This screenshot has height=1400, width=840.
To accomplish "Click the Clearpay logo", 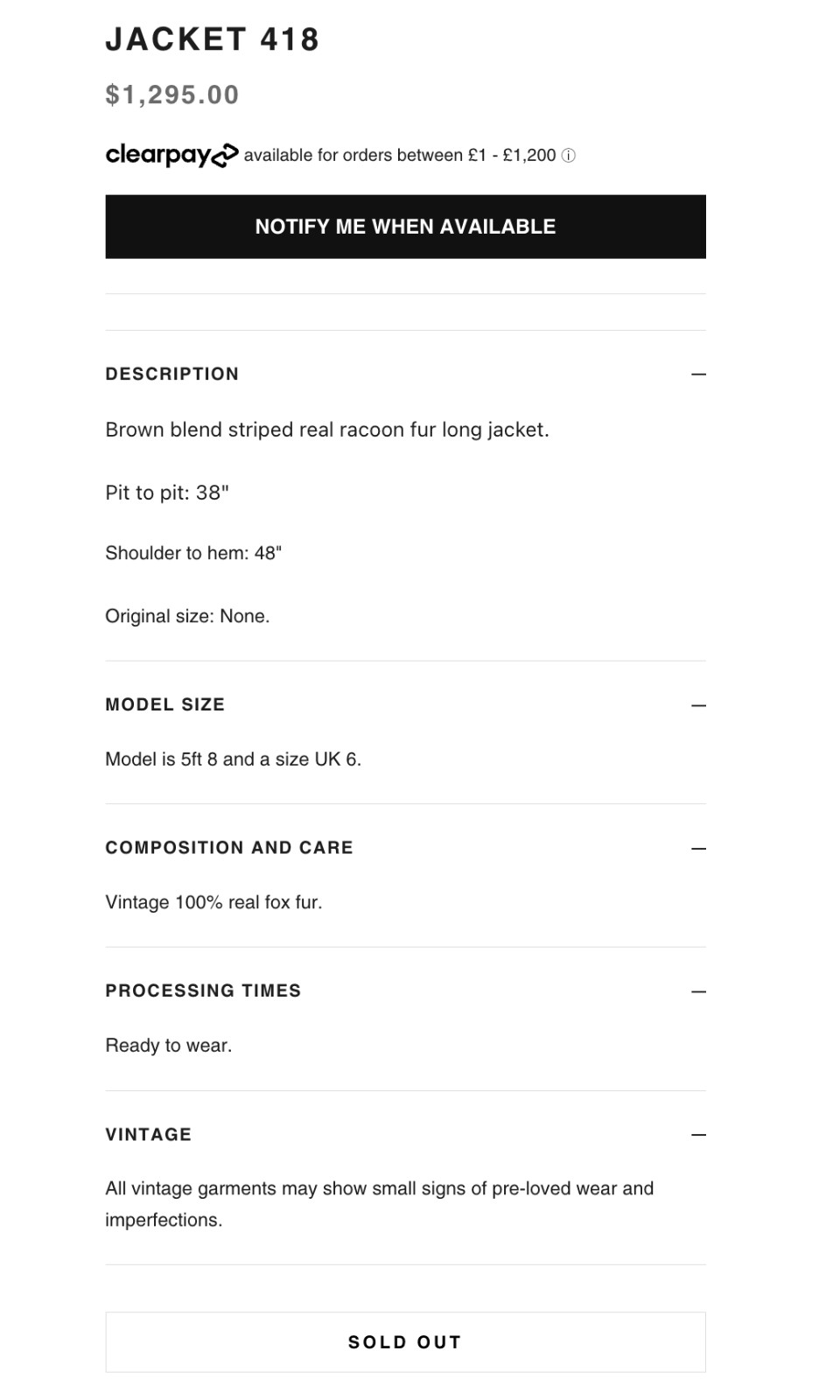I will 171,155.
